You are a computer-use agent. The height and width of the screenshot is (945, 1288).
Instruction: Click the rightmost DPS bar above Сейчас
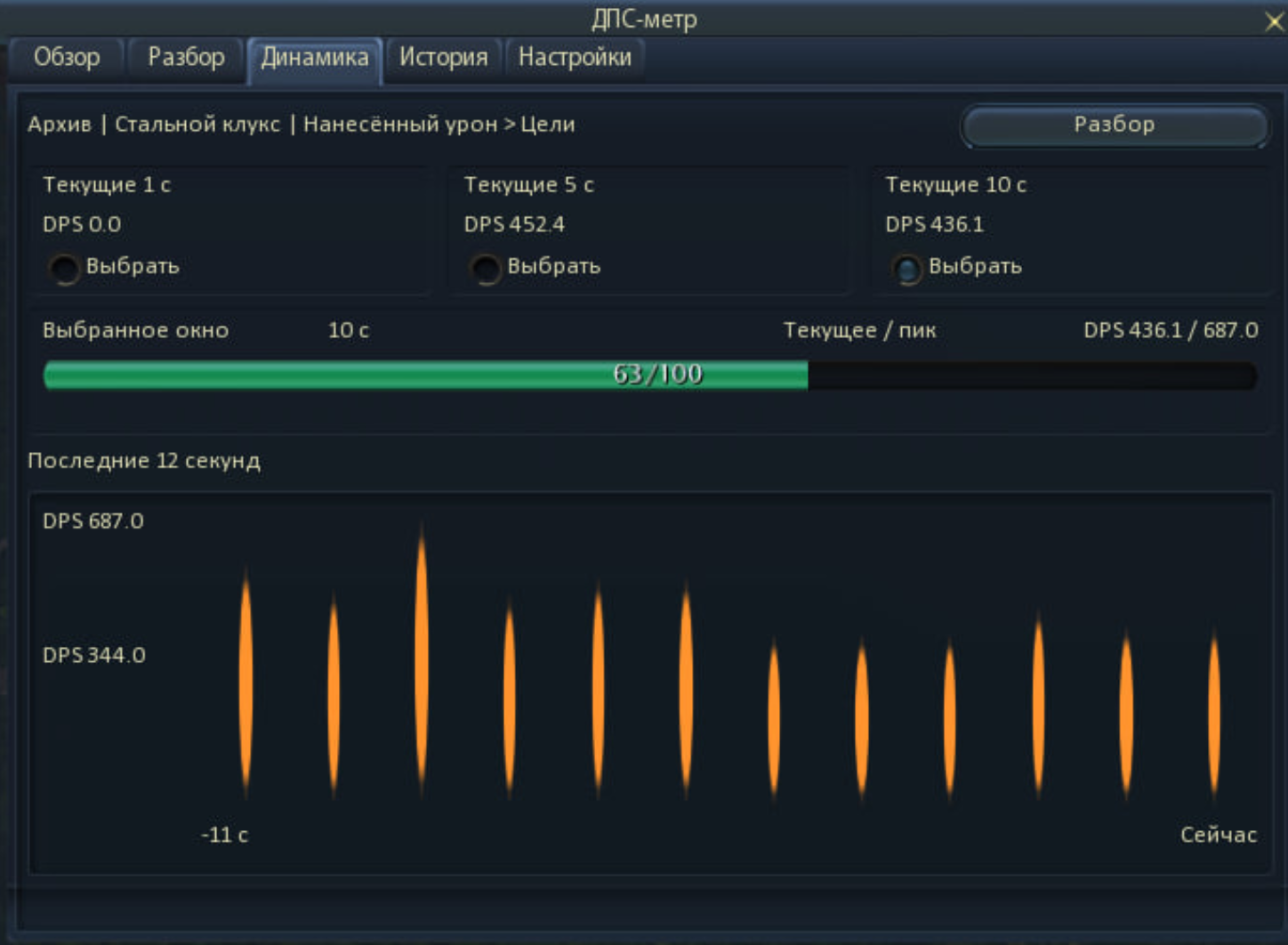pyautogui.click(x=1214, y=715)
